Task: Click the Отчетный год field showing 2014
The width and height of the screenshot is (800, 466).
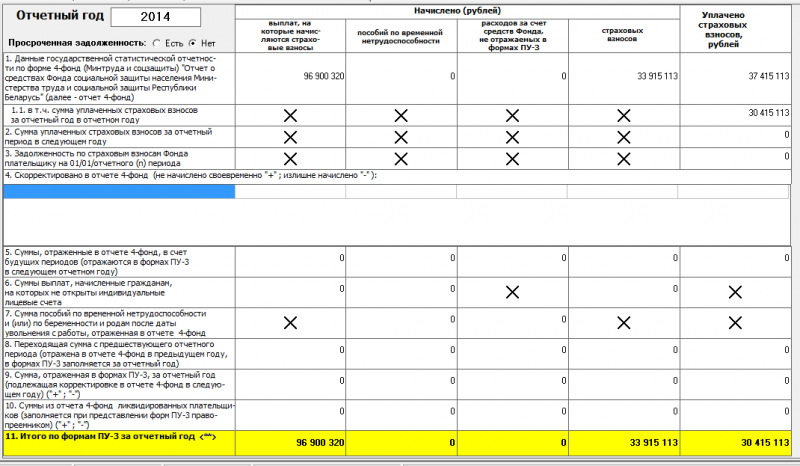Action: point(155,17)
